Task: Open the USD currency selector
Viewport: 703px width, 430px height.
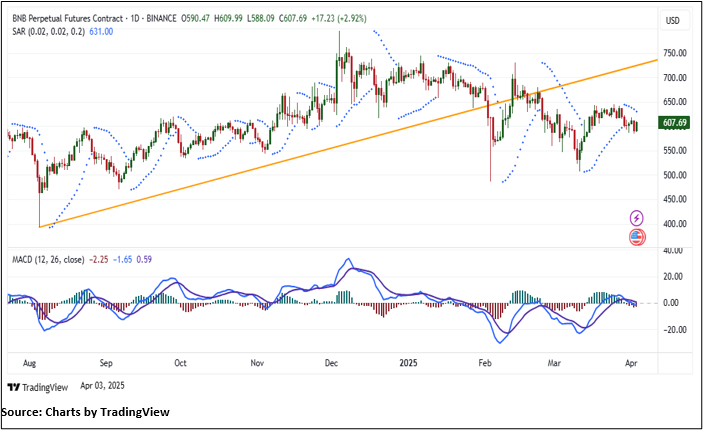Action: click(x=673, y=21)
